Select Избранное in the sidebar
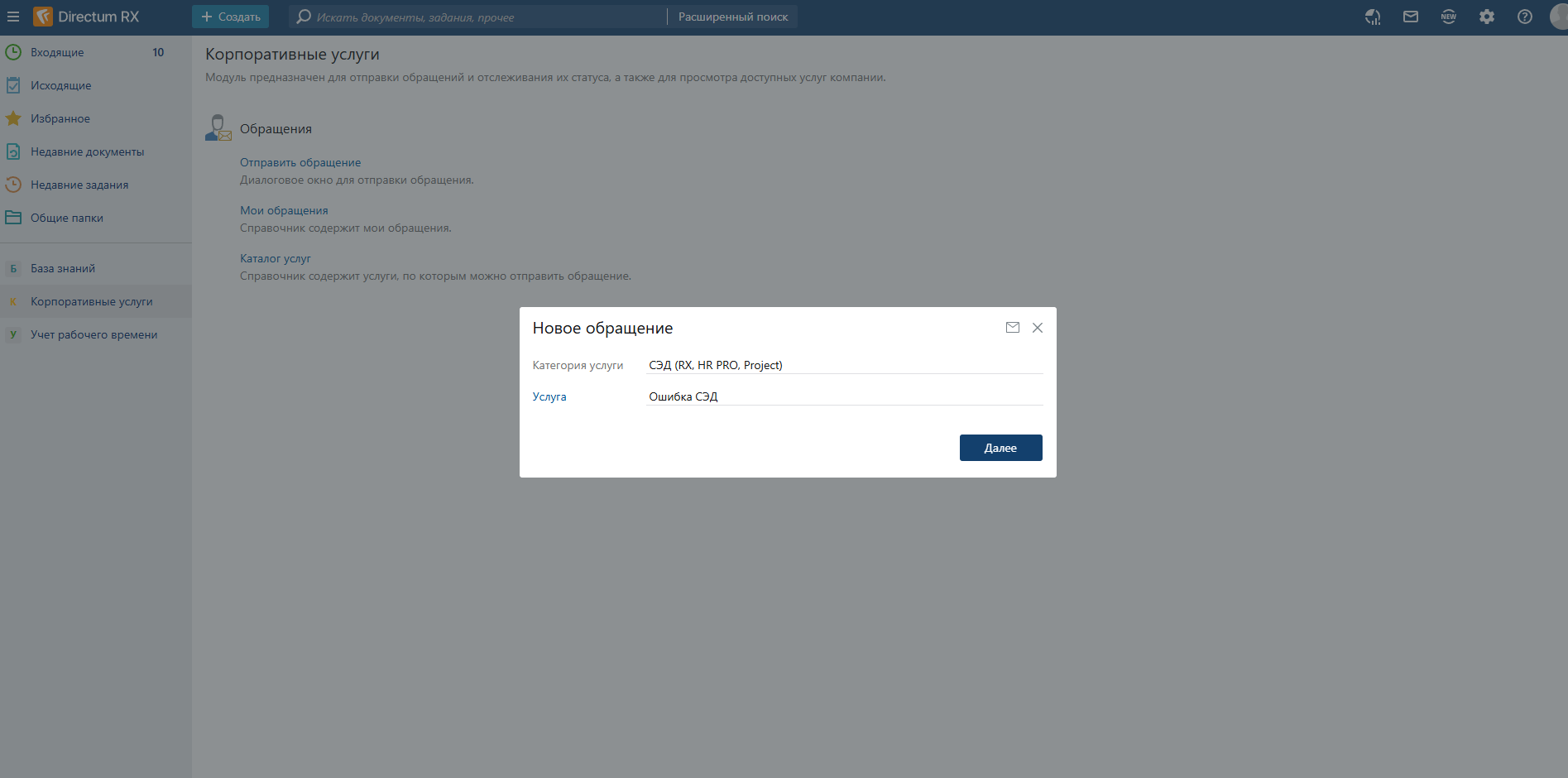The image size is (1568, 778). (60, 118)
